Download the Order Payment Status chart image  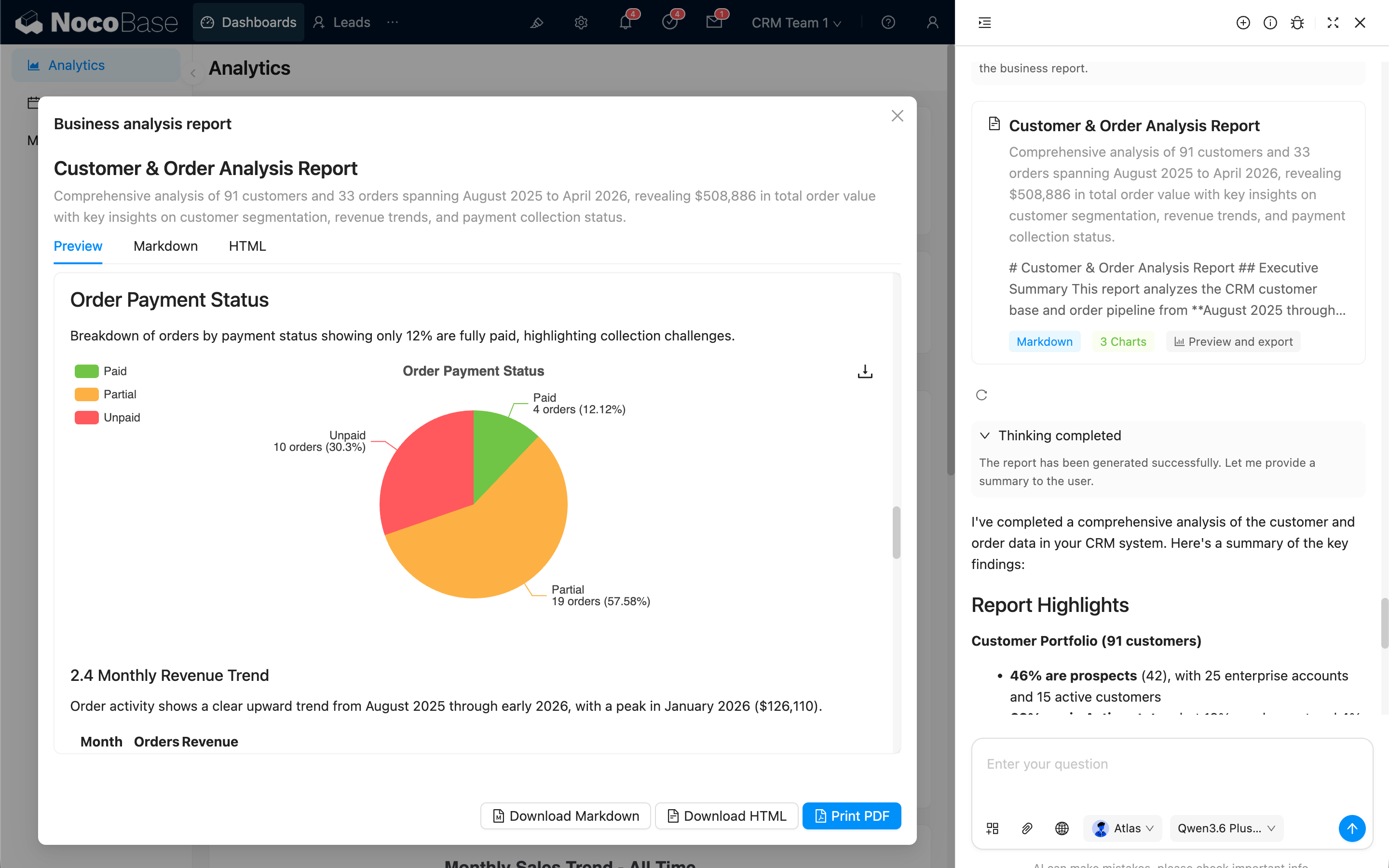click(864, 371)
